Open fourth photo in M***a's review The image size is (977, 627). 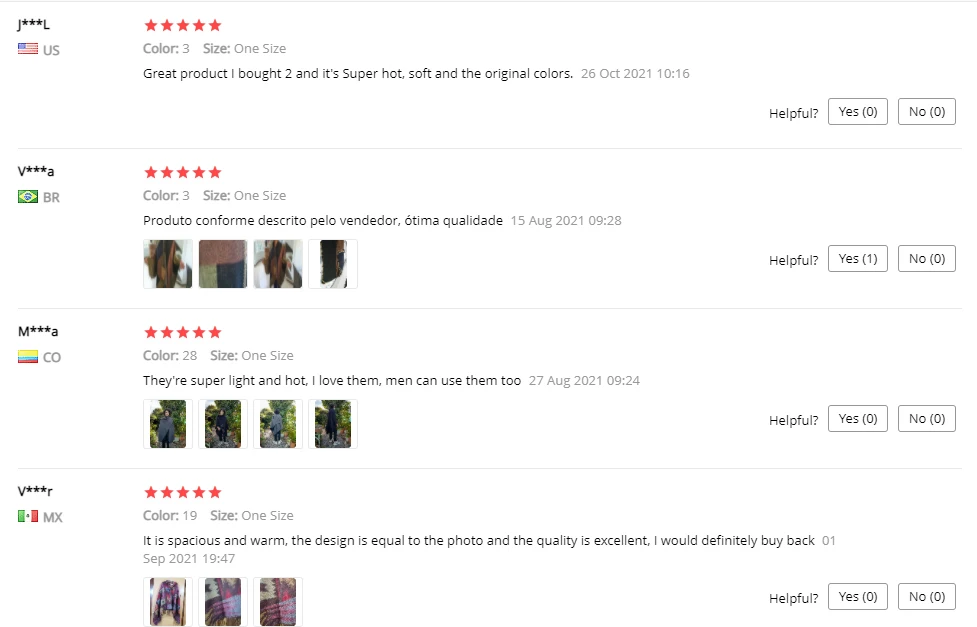point(333,424)
